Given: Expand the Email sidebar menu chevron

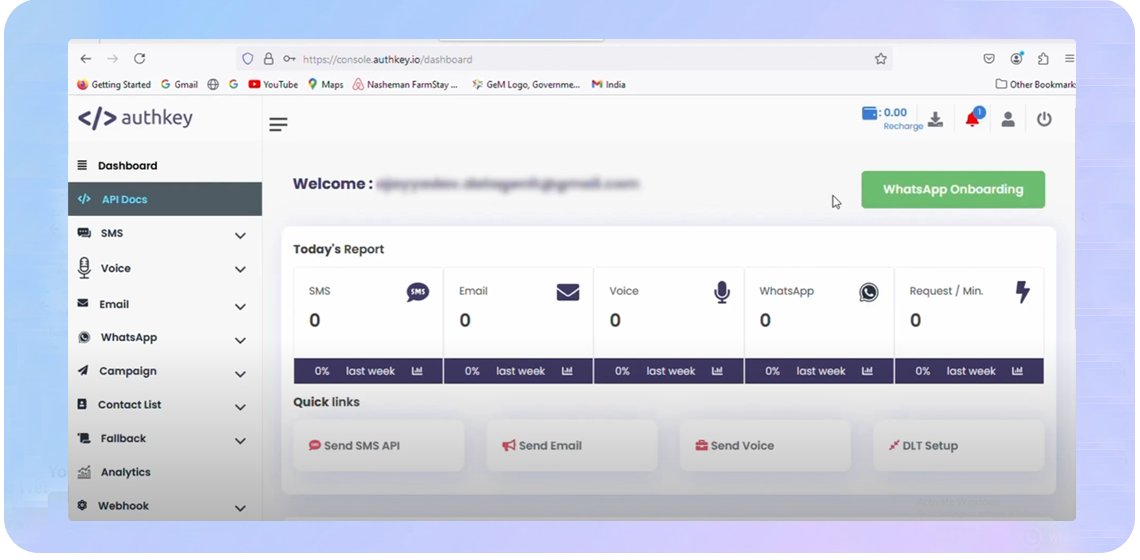Looking at the screenshot, I should [241, 307].
